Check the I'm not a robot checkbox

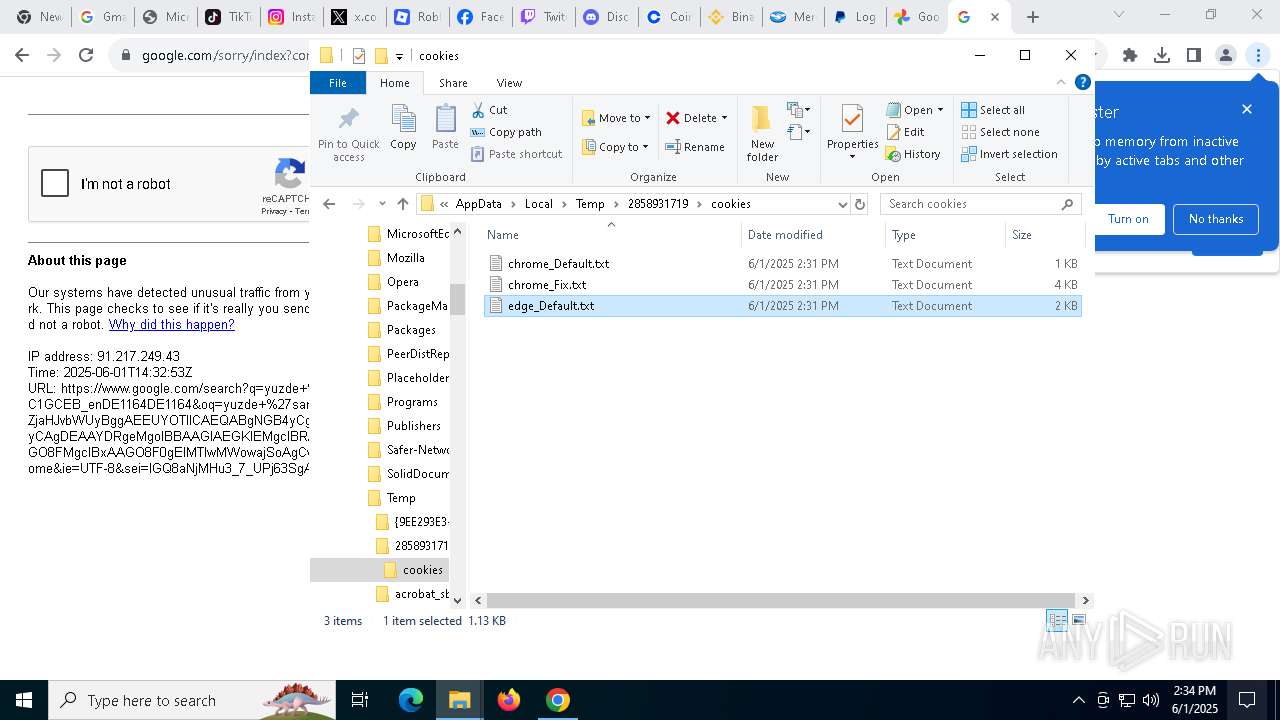coord(55,184)
